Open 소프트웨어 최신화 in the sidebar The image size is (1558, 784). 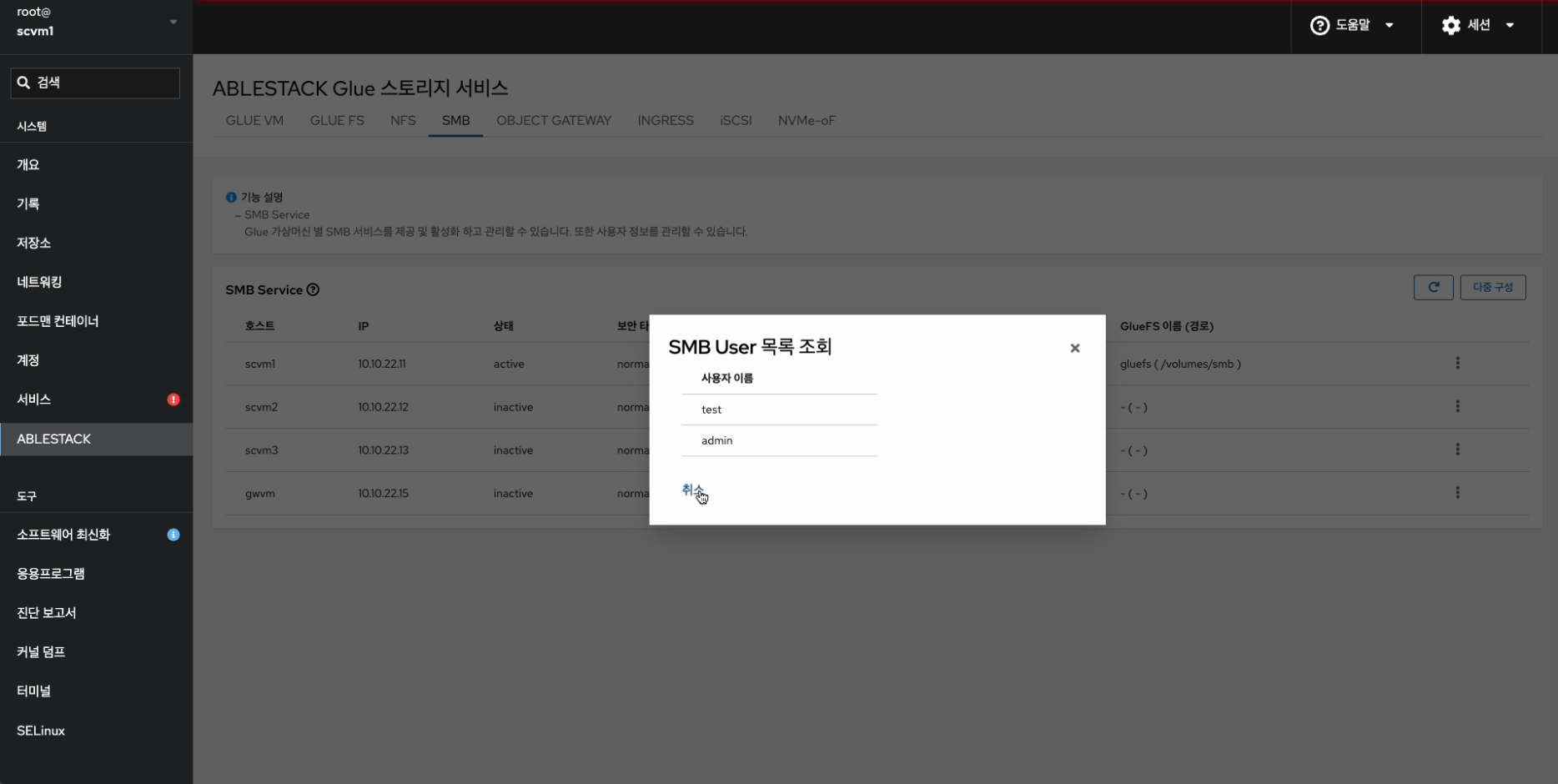[x=97, y=535]
